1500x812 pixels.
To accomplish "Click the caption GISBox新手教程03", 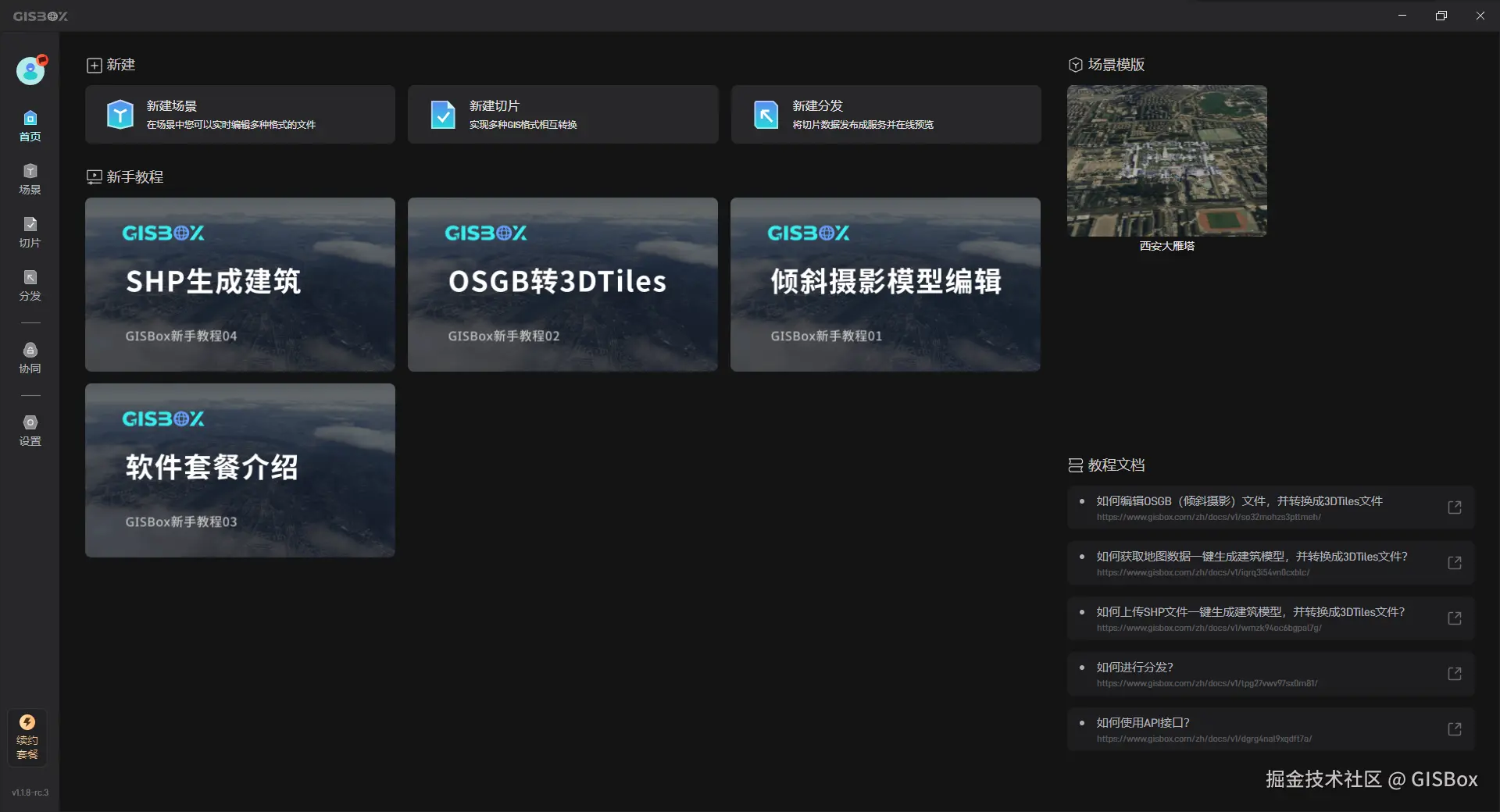I will point(181,522).
